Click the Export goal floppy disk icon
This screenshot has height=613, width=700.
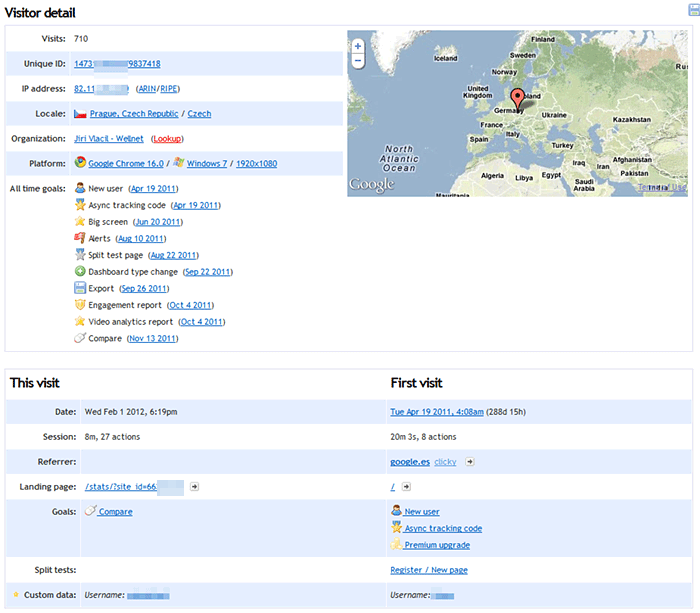pyautogui.click(x=80, y=288)
